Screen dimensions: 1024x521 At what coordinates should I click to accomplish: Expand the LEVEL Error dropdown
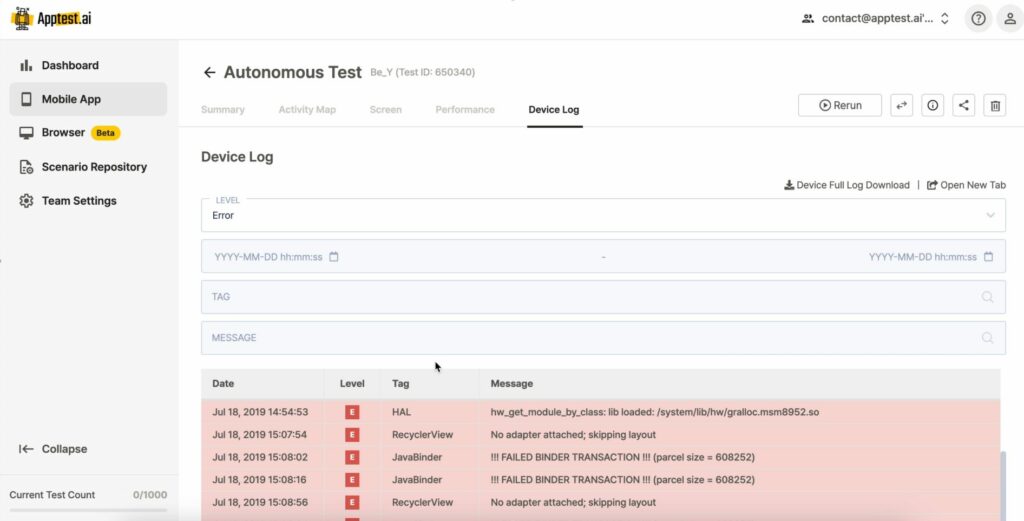(603, 215)
